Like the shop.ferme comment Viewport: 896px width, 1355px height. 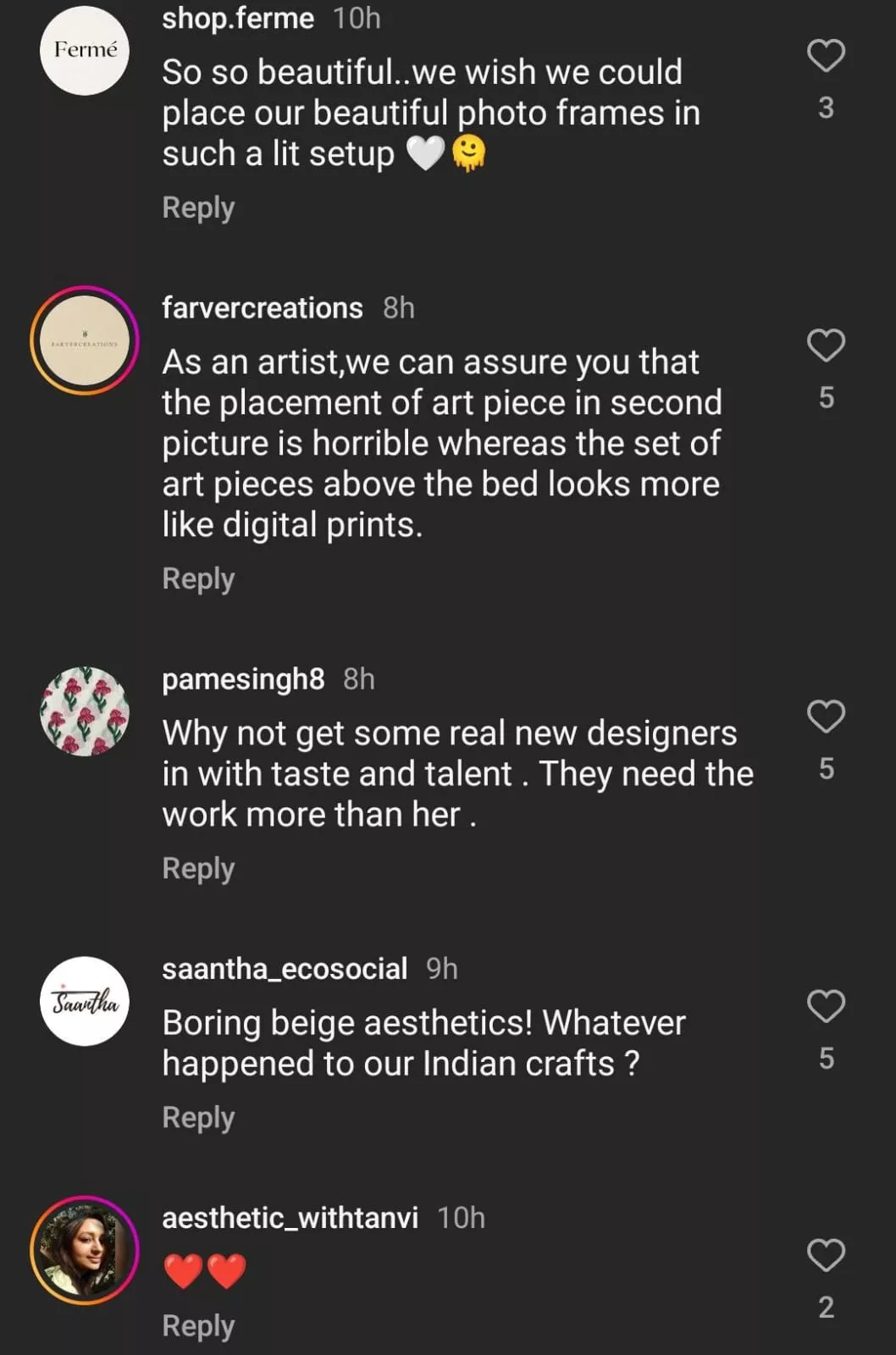point(826,56)
